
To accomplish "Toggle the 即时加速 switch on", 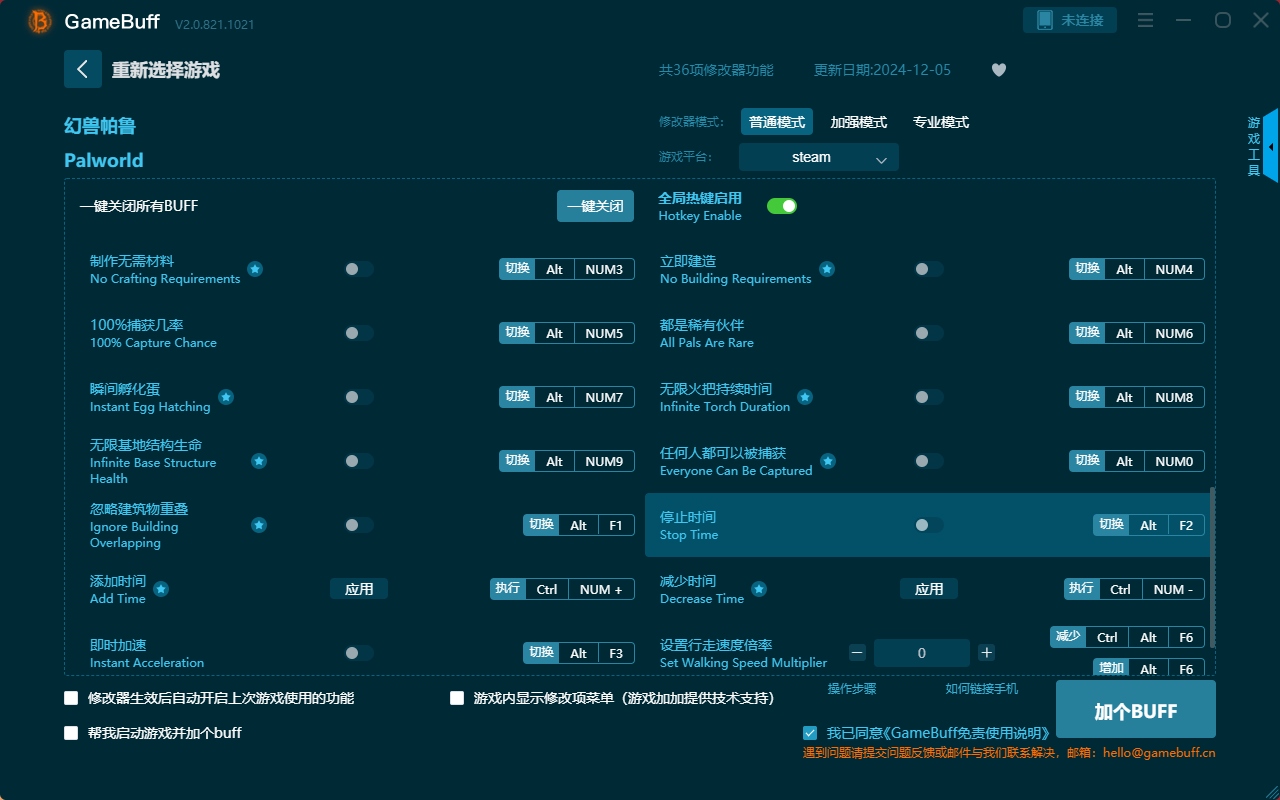I will 358,652.
